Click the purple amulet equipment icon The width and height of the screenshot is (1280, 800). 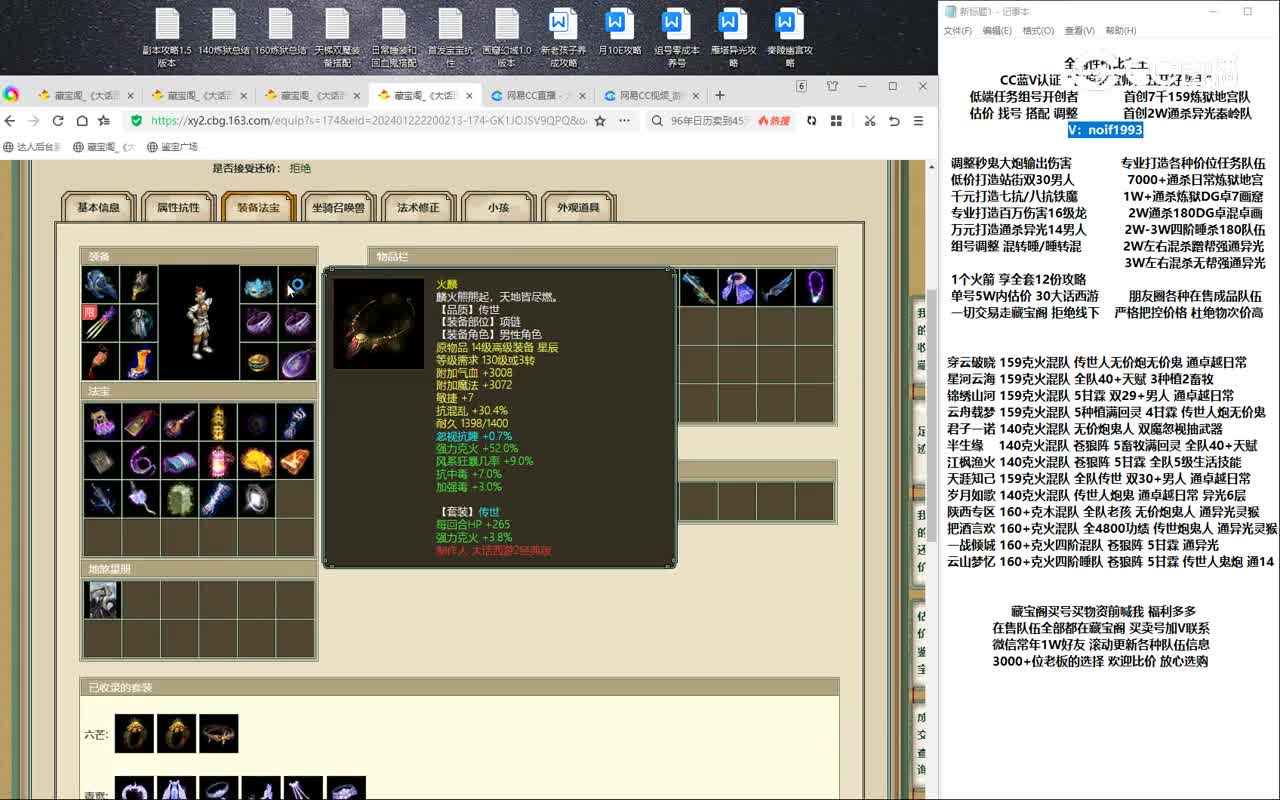297,361
